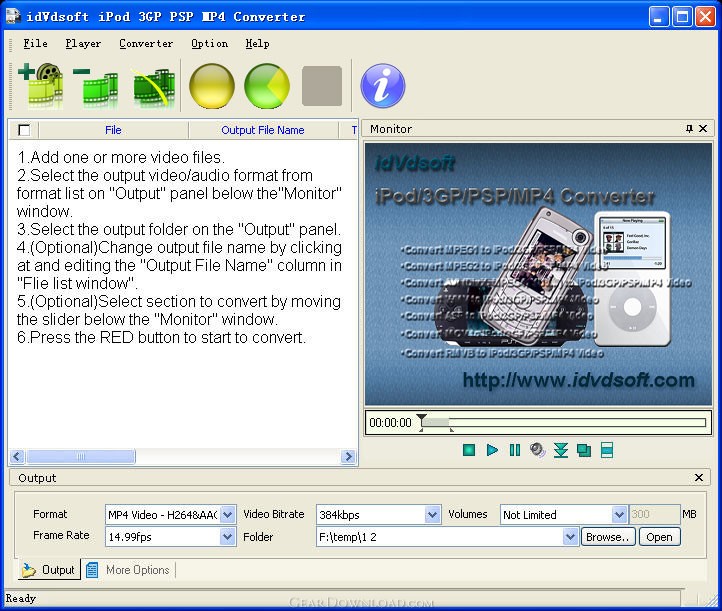This screenshot has width=722, height=611.
Task: Click the Browse.. button
Action: [x=608, y=537]
